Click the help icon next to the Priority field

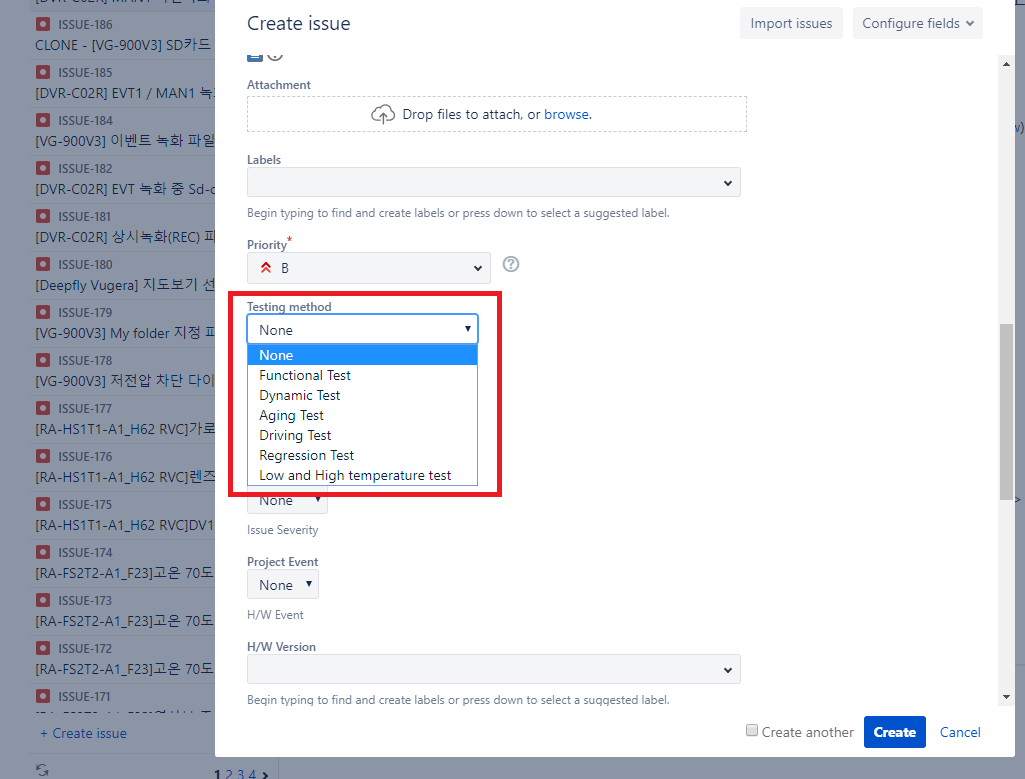pos(510,264)
